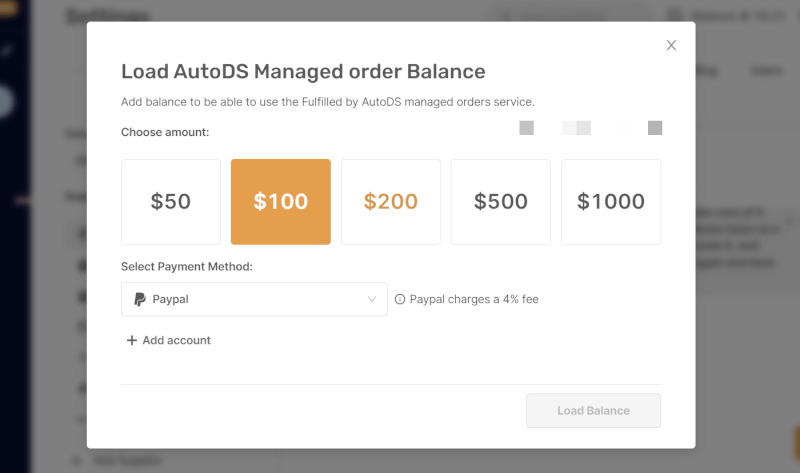Select the $500 amount option

(501, 202)
